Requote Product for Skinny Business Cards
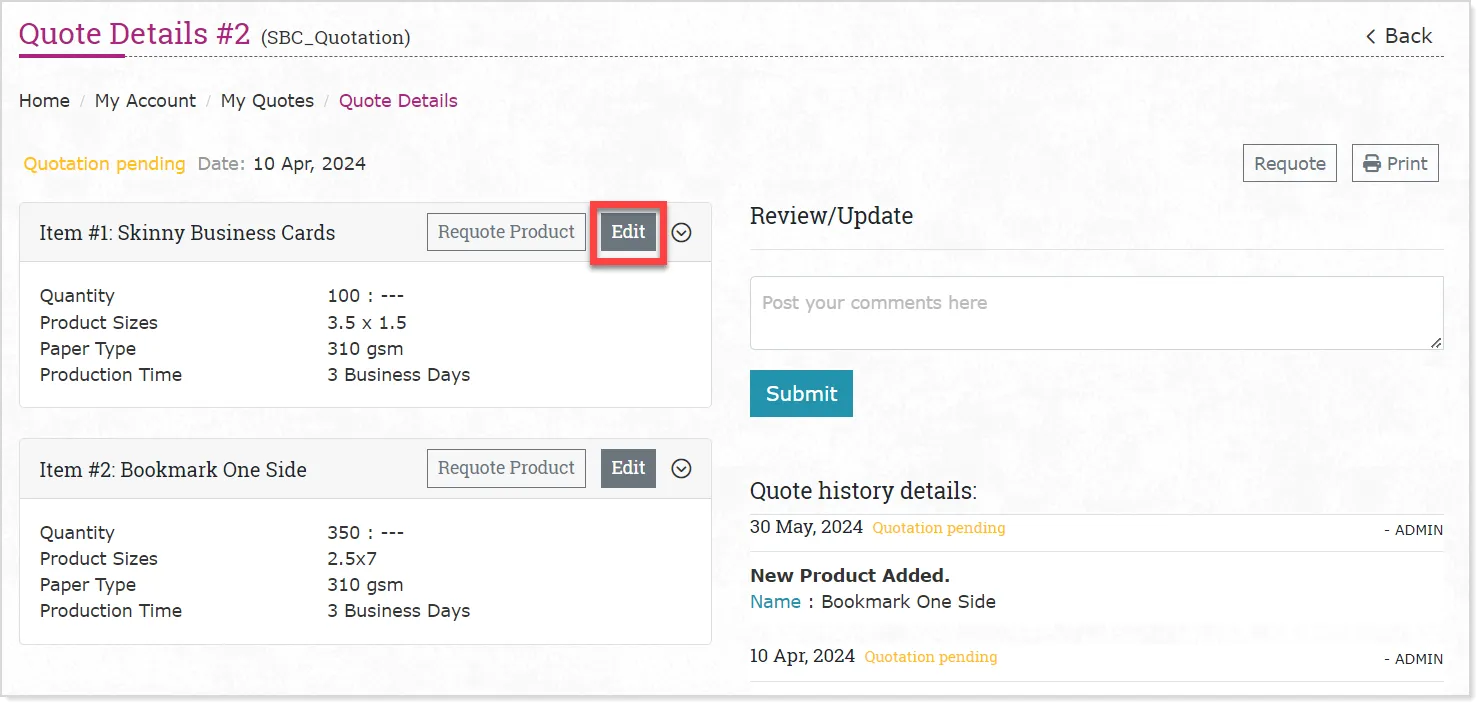 (506, 232)
